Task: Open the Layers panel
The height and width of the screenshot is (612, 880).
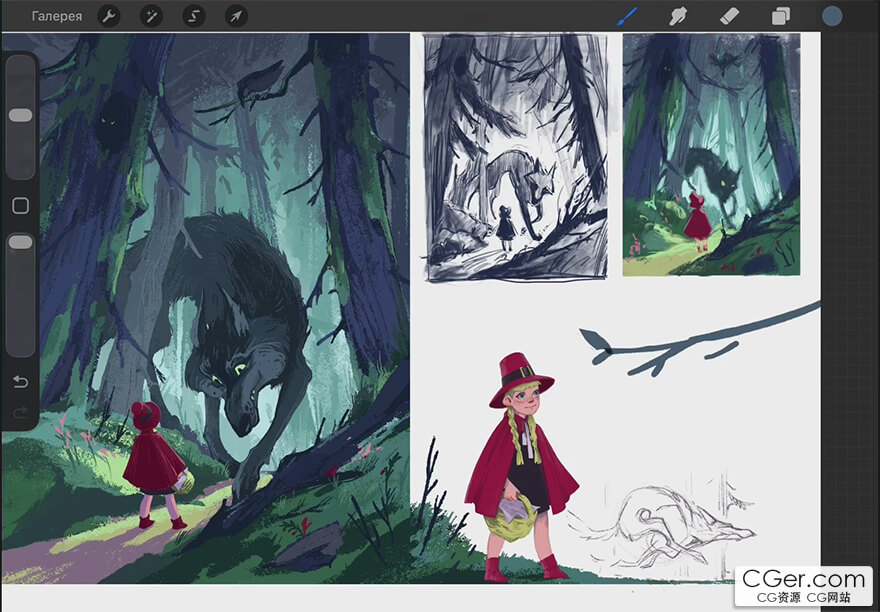Action: click(781, 16)
